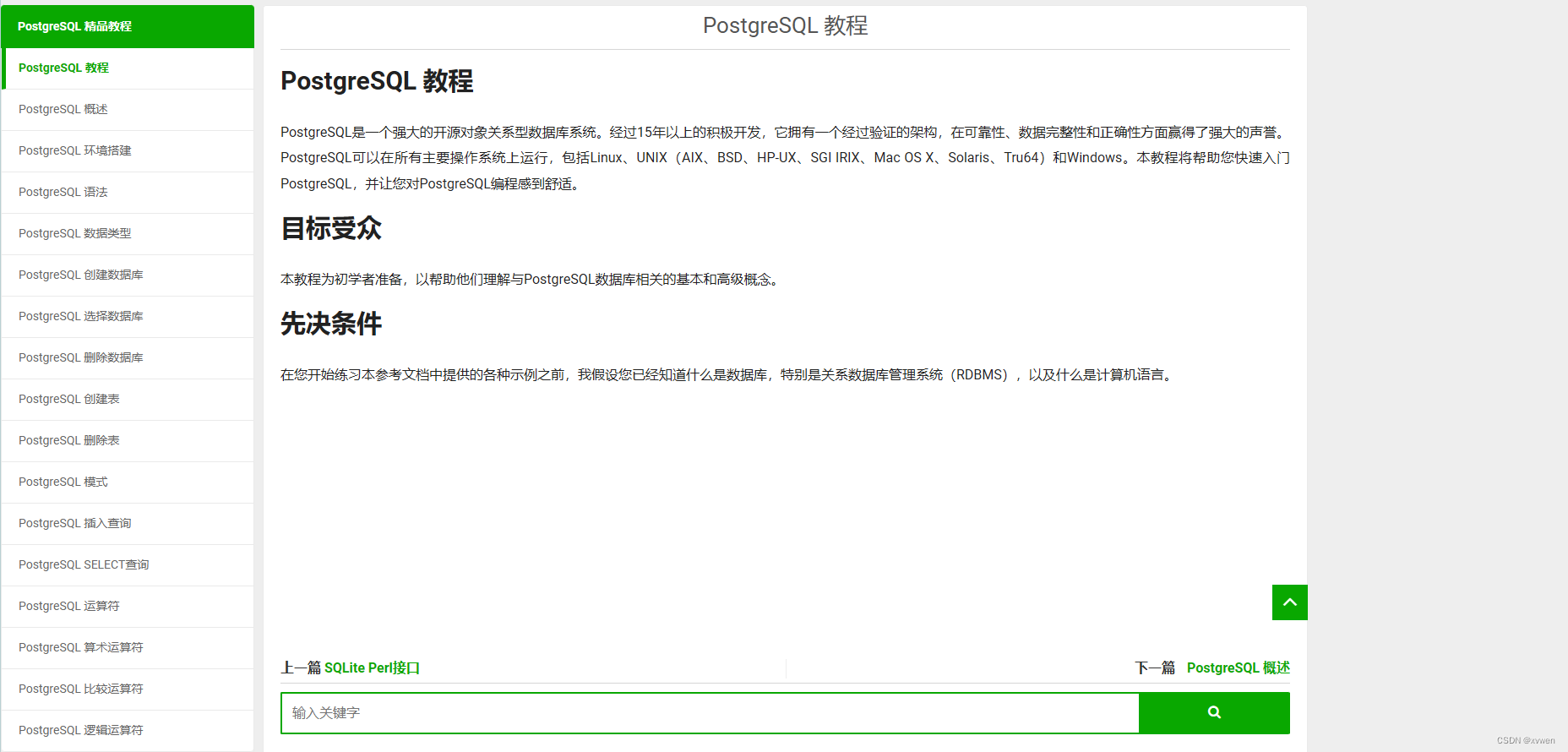The width and height of the screenshot is (1568, 752).
Task: Open the next article PostgreSQL 概述 link
Action: click(1239, 668)
